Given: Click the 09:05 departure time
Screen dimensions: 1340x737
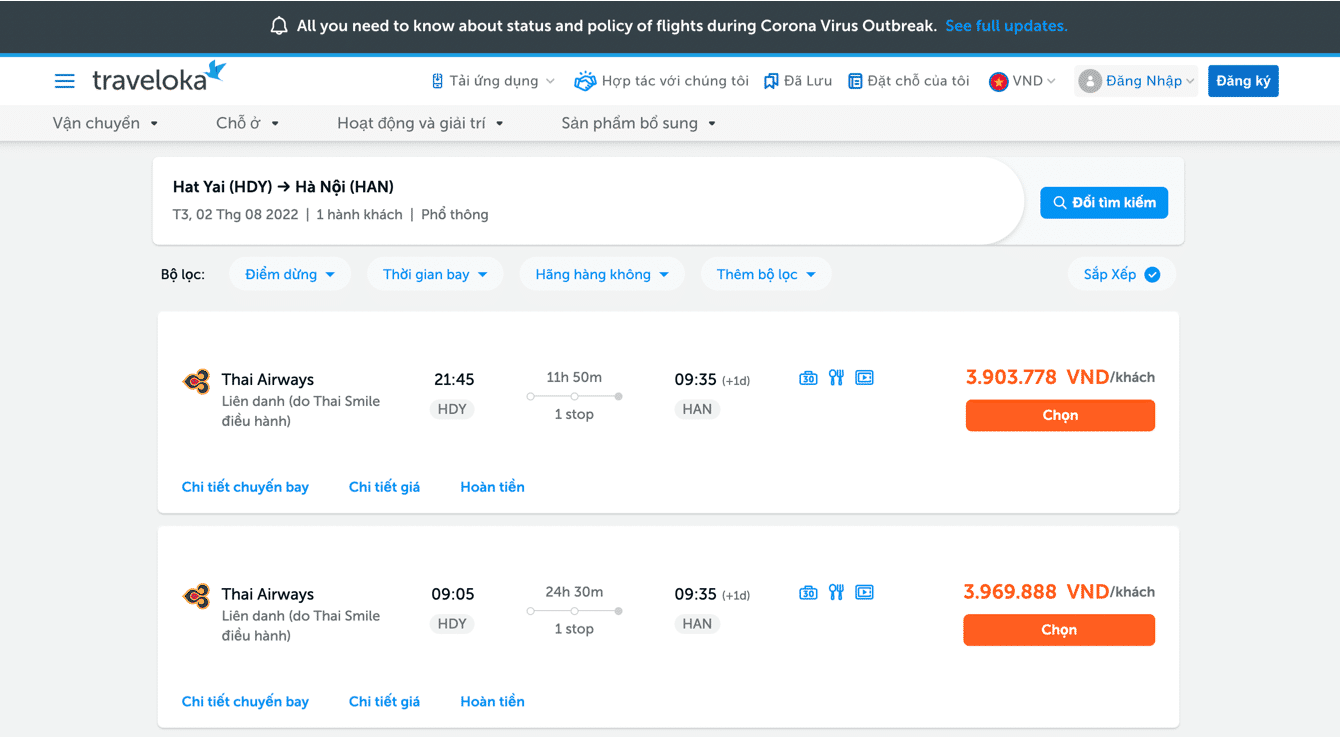Looking at the screenshot, I should [x=453, y=595].
